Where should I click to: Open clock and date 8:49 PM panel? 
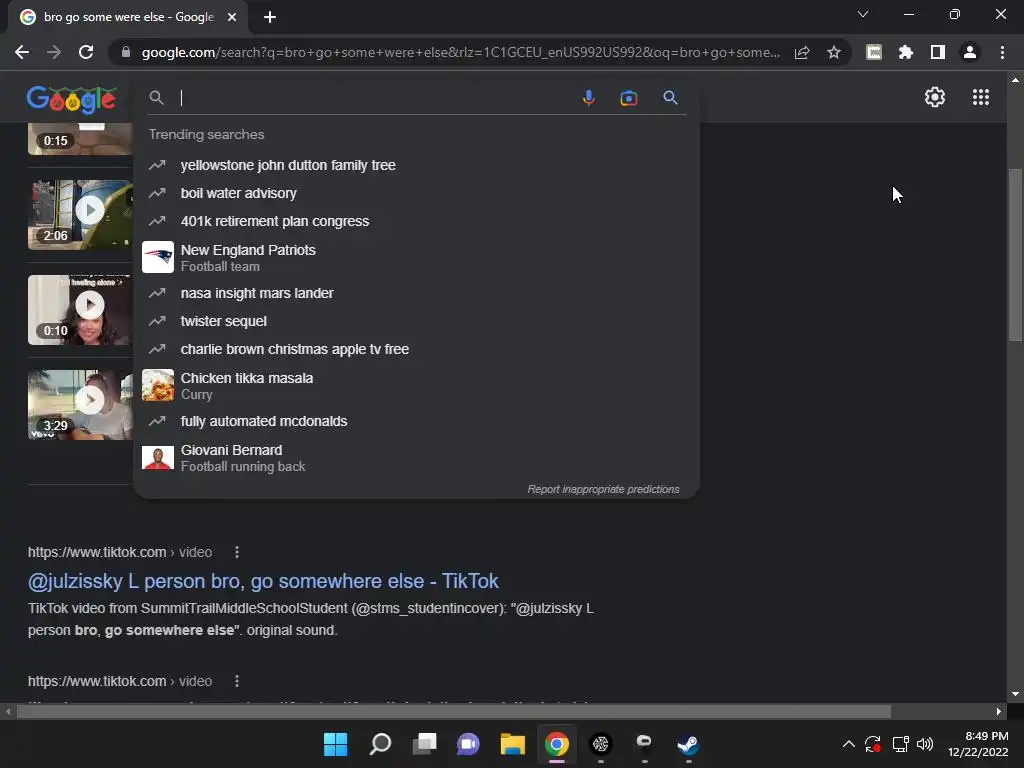(x=978, y=744)
